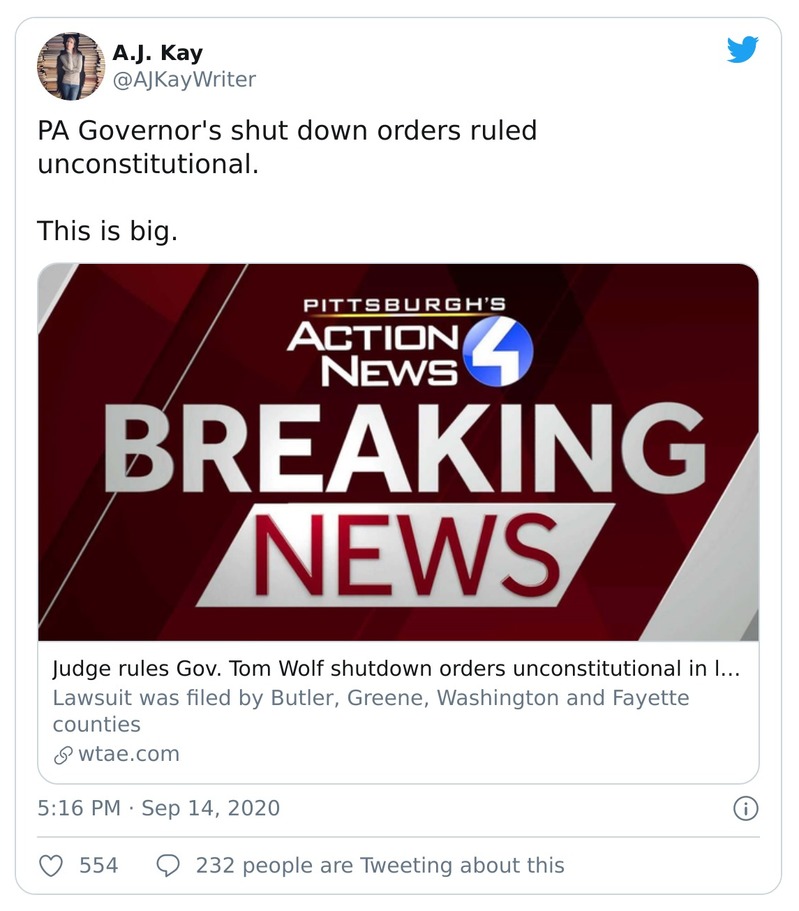Click the Twitter bird logo
Viewport: 799px width, 911px height.
point(742,50)
